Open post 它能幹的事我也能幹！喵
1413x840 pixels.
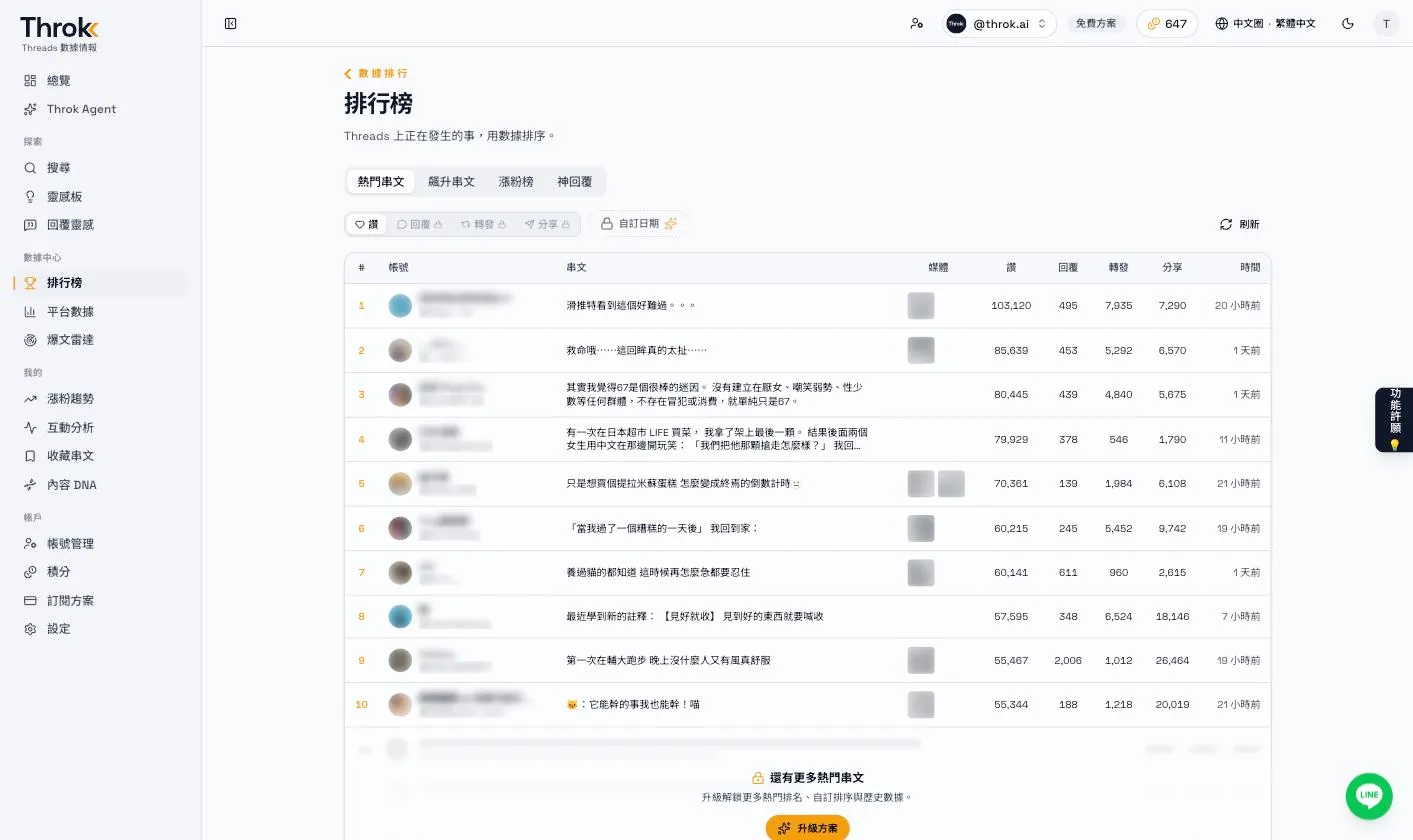click(633, 705)
